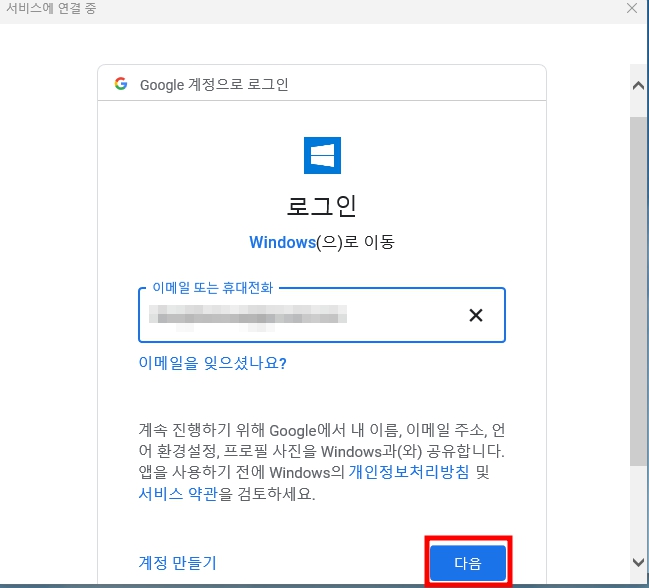Screen dimensions: 649x588
Task: Click the 이메일을 잊으셨나요? link
Action: coord(212,363)
